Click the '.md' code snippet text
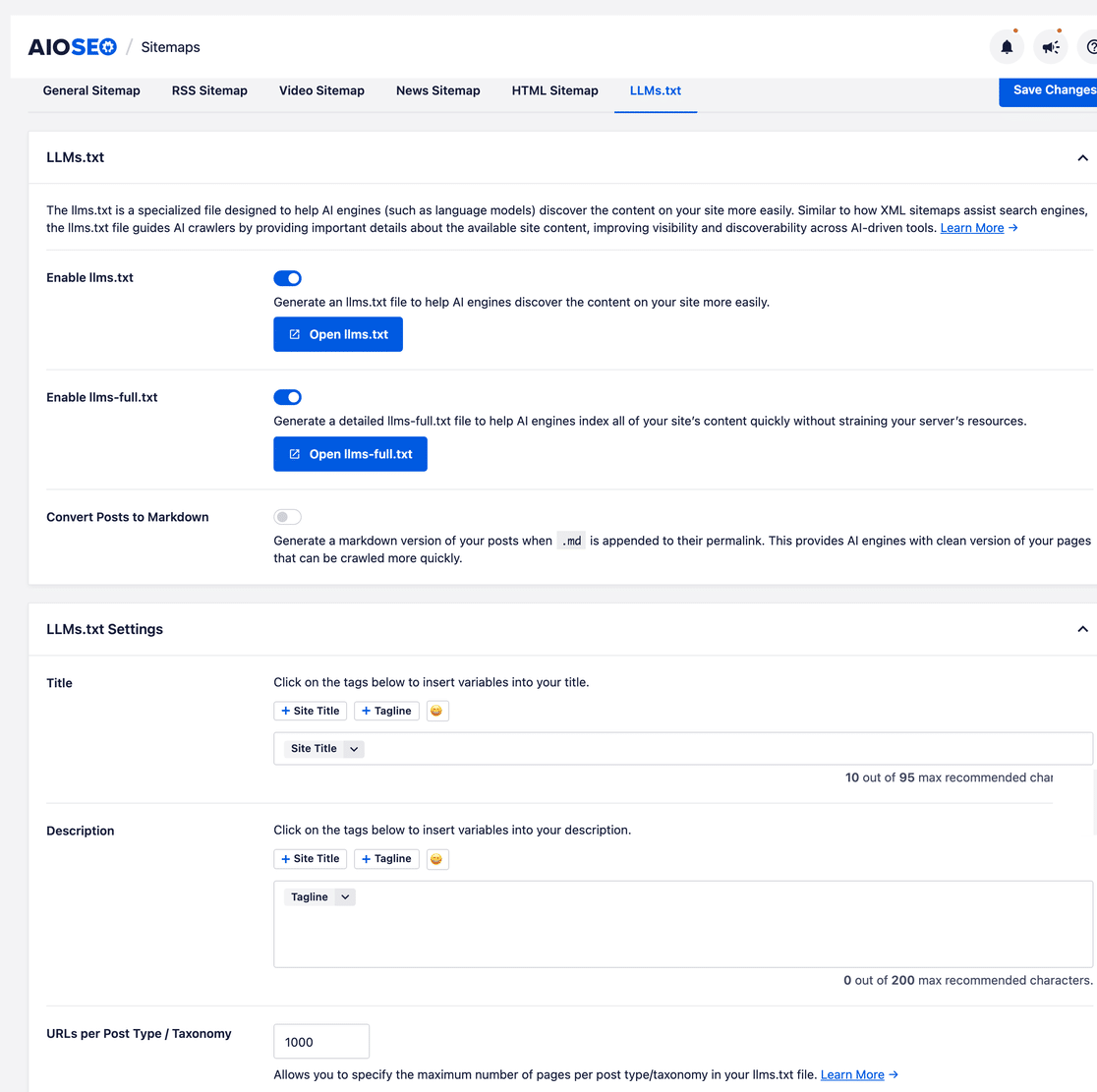1097x1092 pixels. [571, 541]
